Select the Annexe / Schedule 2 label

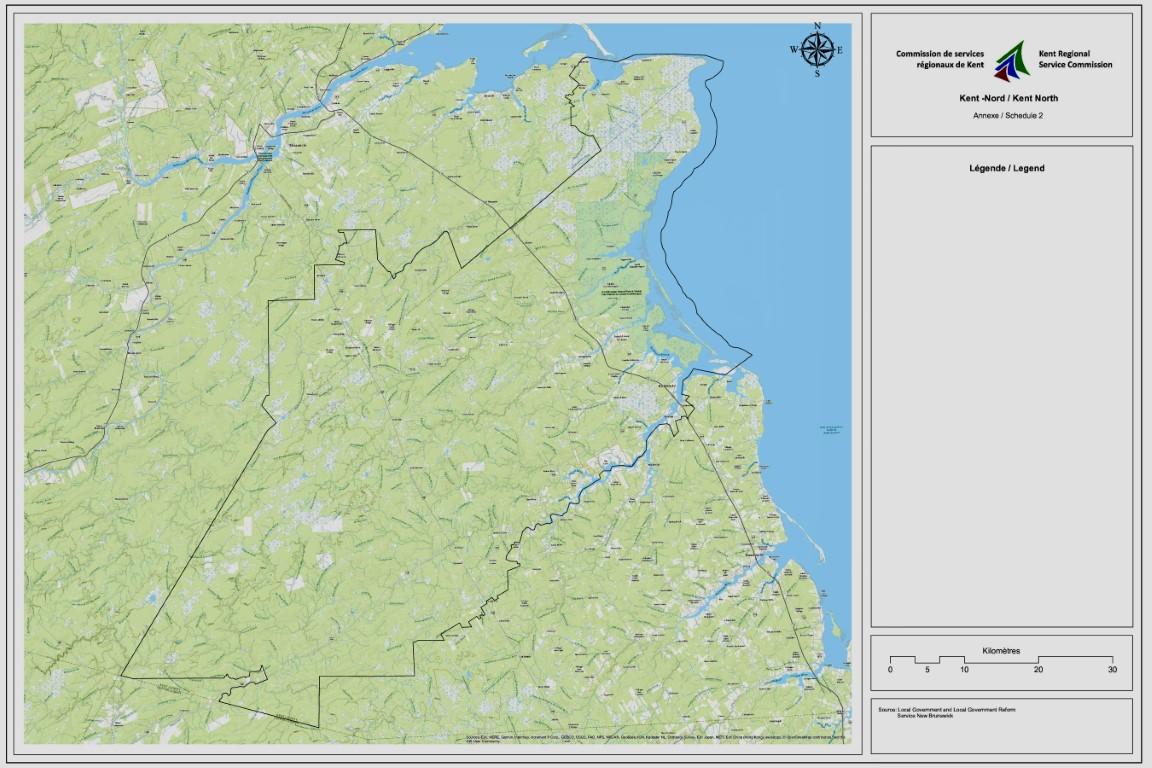click(x=1009, y=116)
